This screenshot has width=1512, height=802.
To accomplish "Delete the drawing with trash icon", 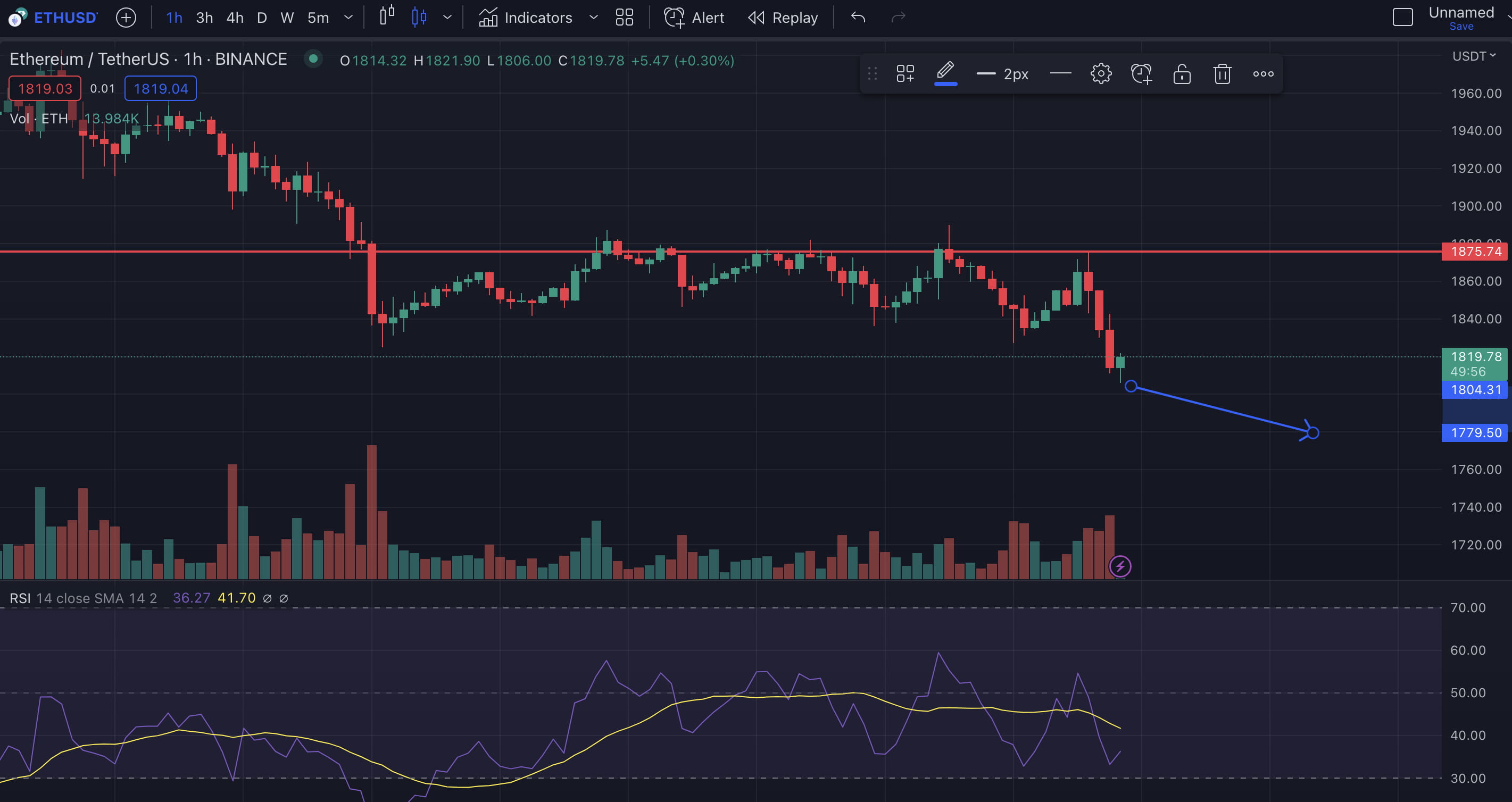I will pyautogui.click(x=1222, y=74).
